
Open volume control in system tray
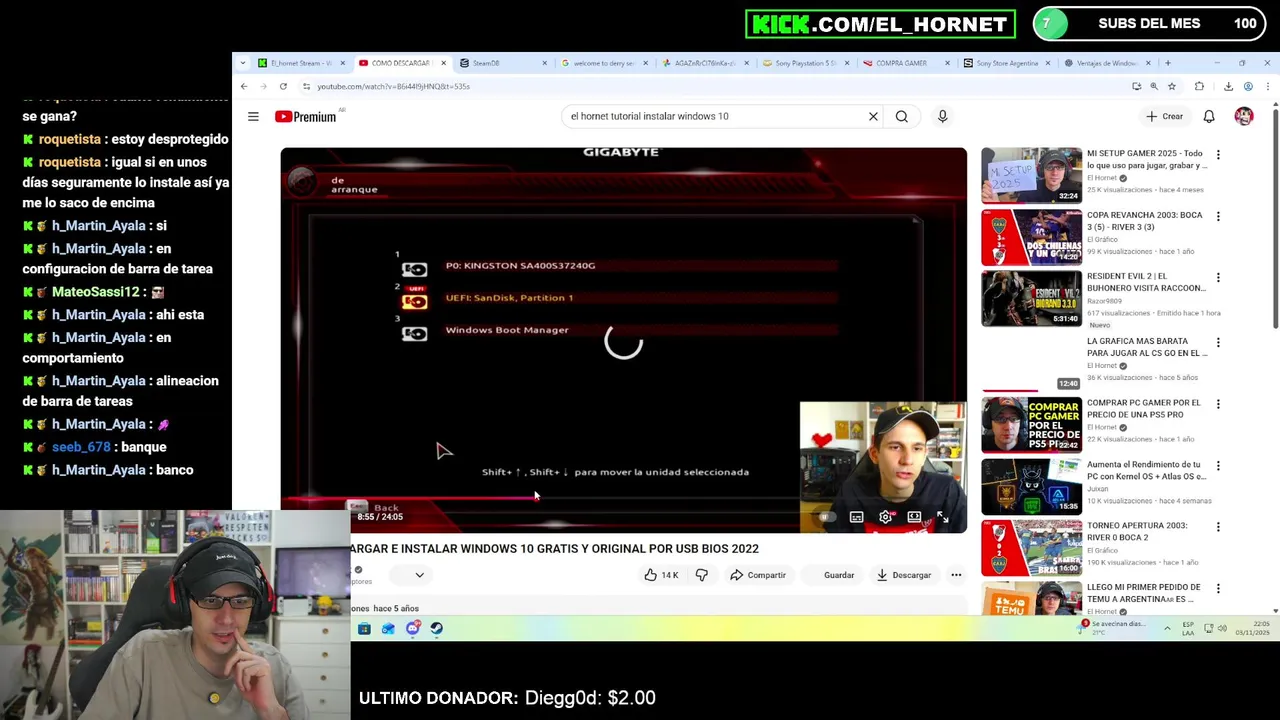pos(1224,628)
